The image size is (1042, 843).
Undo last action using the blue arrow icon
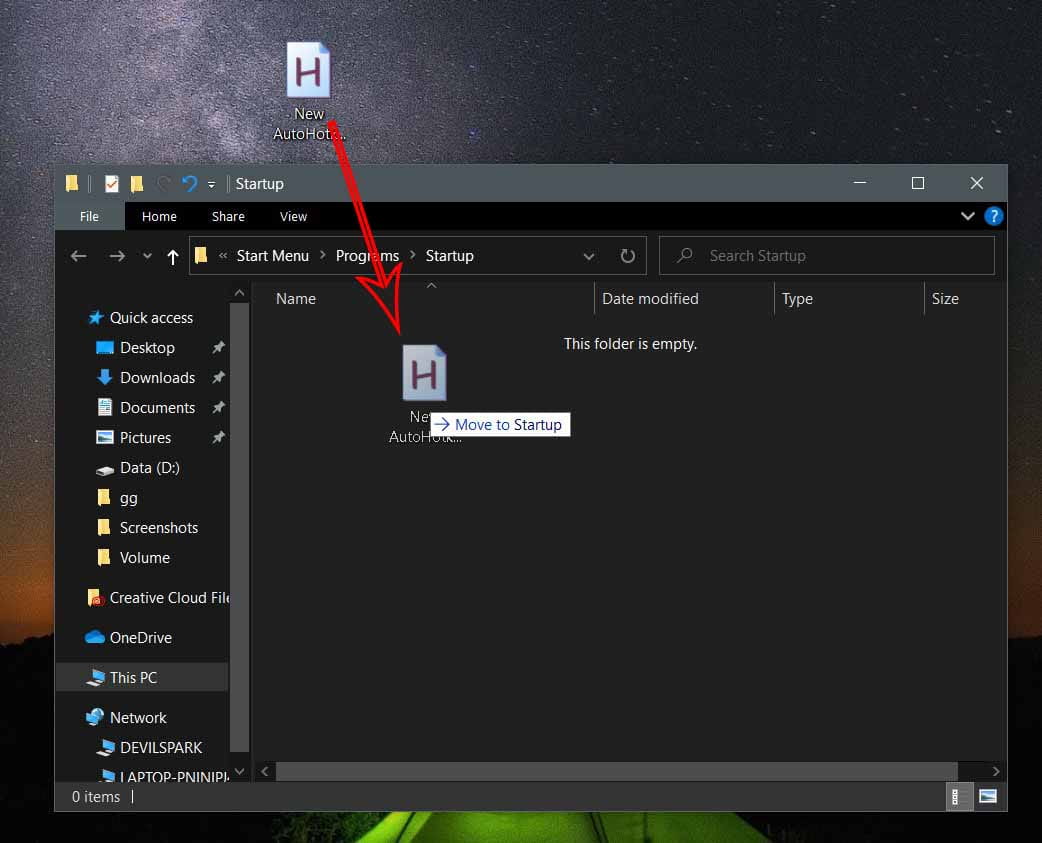(x=190, y=183)
